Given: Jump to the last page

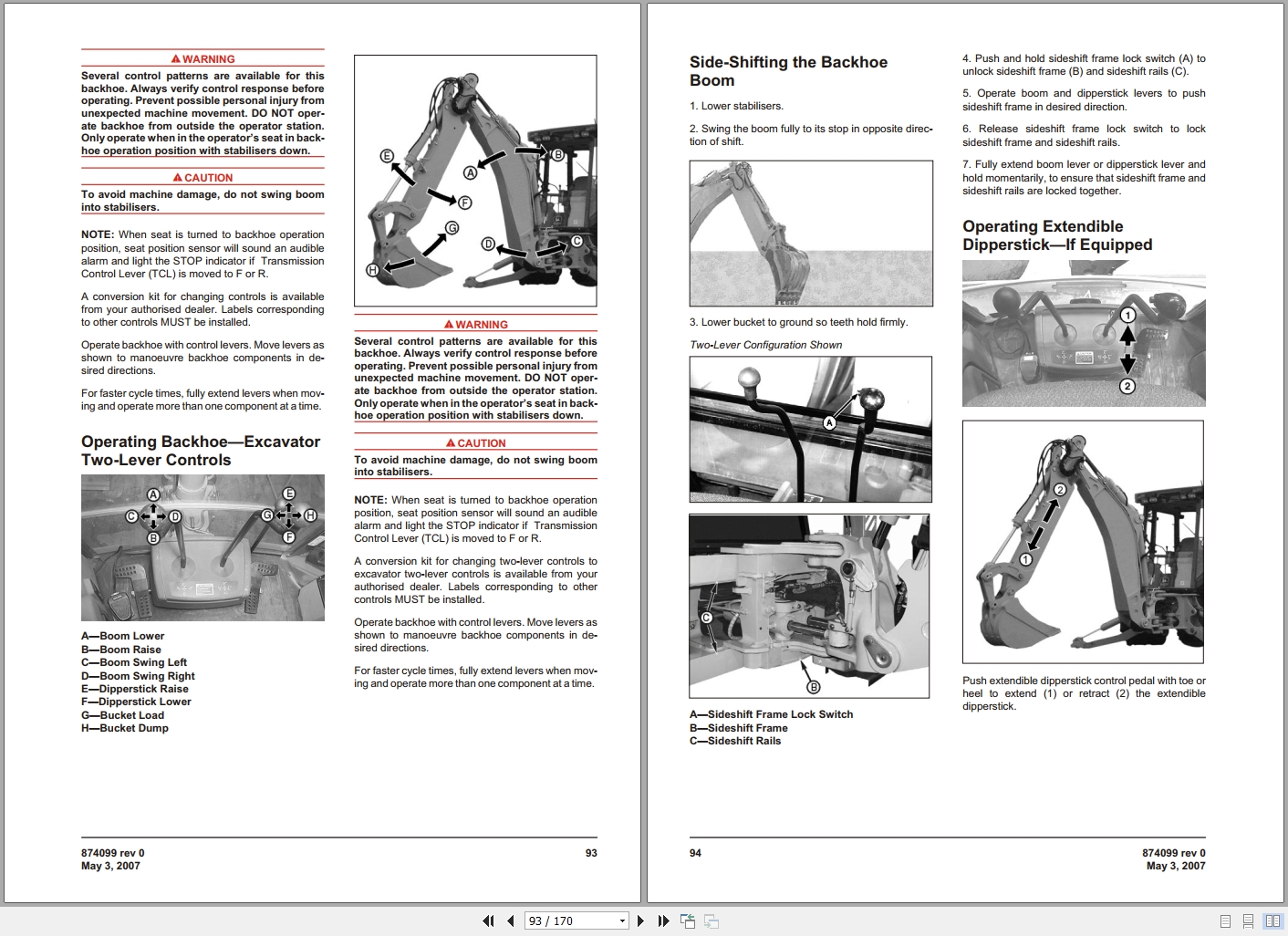Looking at the screenshot, I should [x=662, y=920].
